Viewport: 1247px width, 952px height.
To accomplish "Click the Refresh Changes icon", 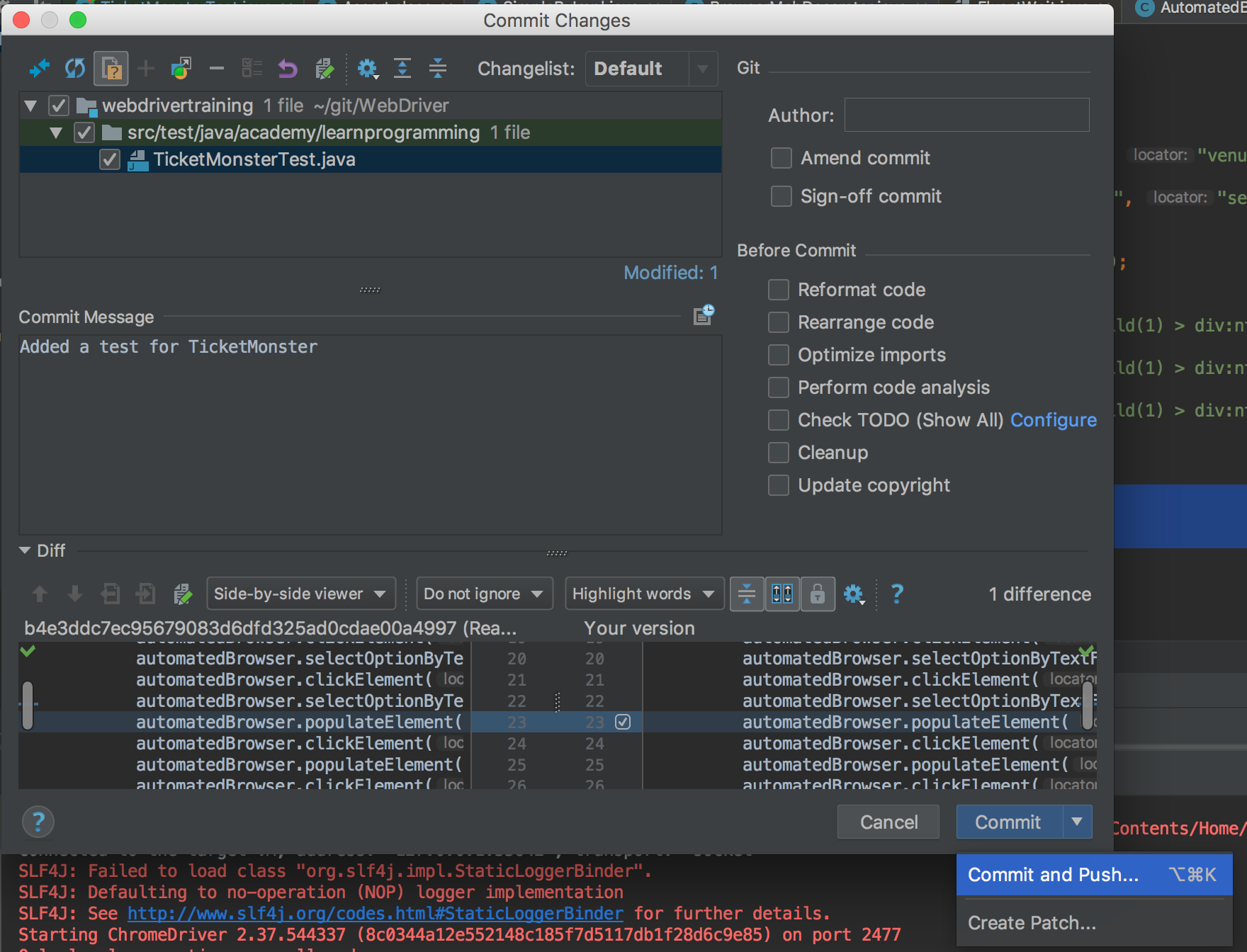I will pos(75,69).
